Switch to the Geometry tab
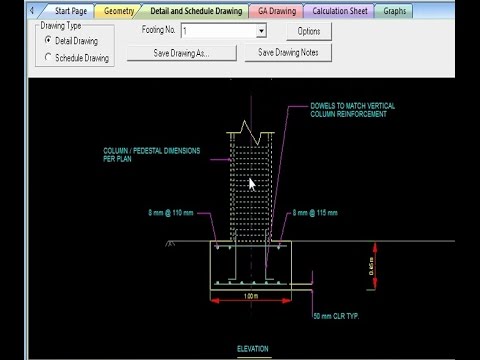 click(119, 11)
